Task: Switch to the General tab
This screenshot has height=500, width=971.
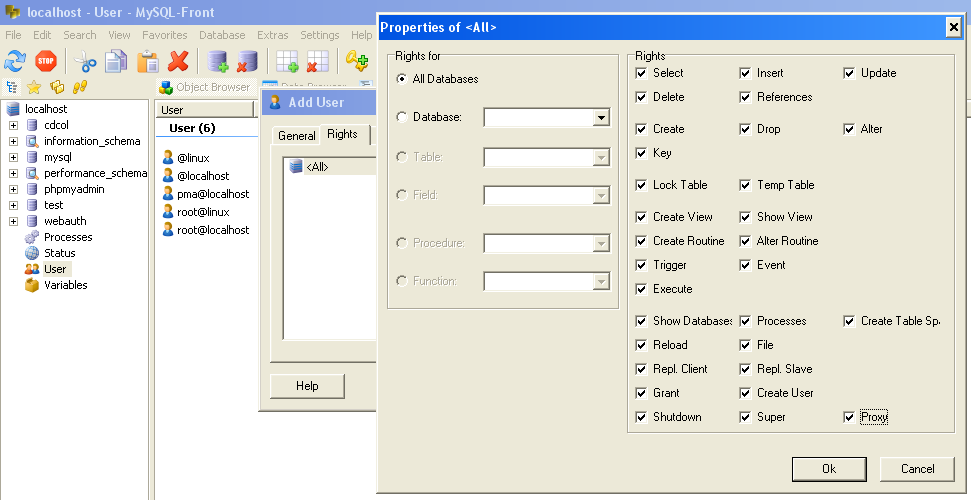Action: tap(297, 135)
